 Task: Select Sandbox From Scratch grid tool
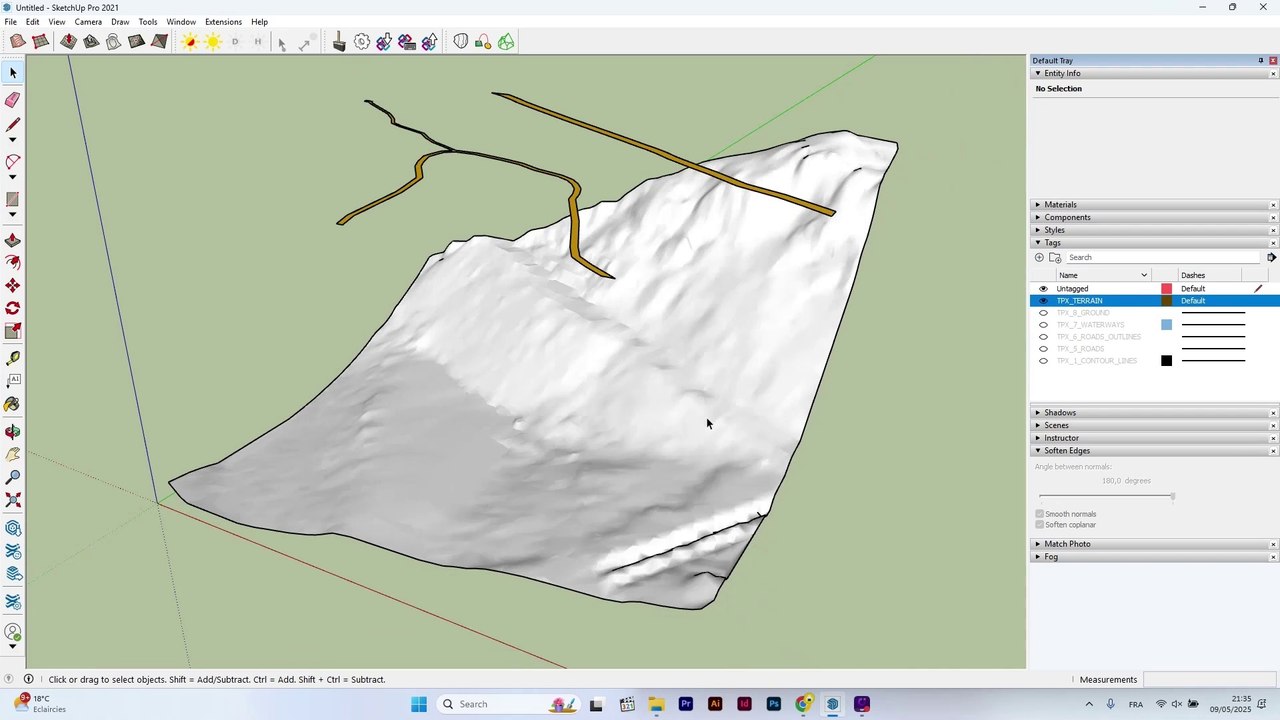tap(41, 41)
